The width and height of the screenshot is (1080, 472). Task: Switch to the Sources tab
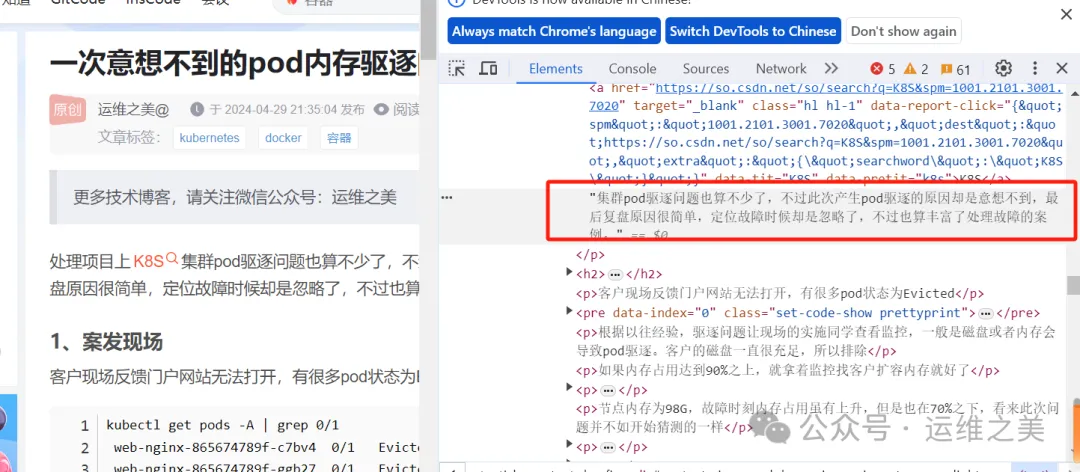point(706,69)
